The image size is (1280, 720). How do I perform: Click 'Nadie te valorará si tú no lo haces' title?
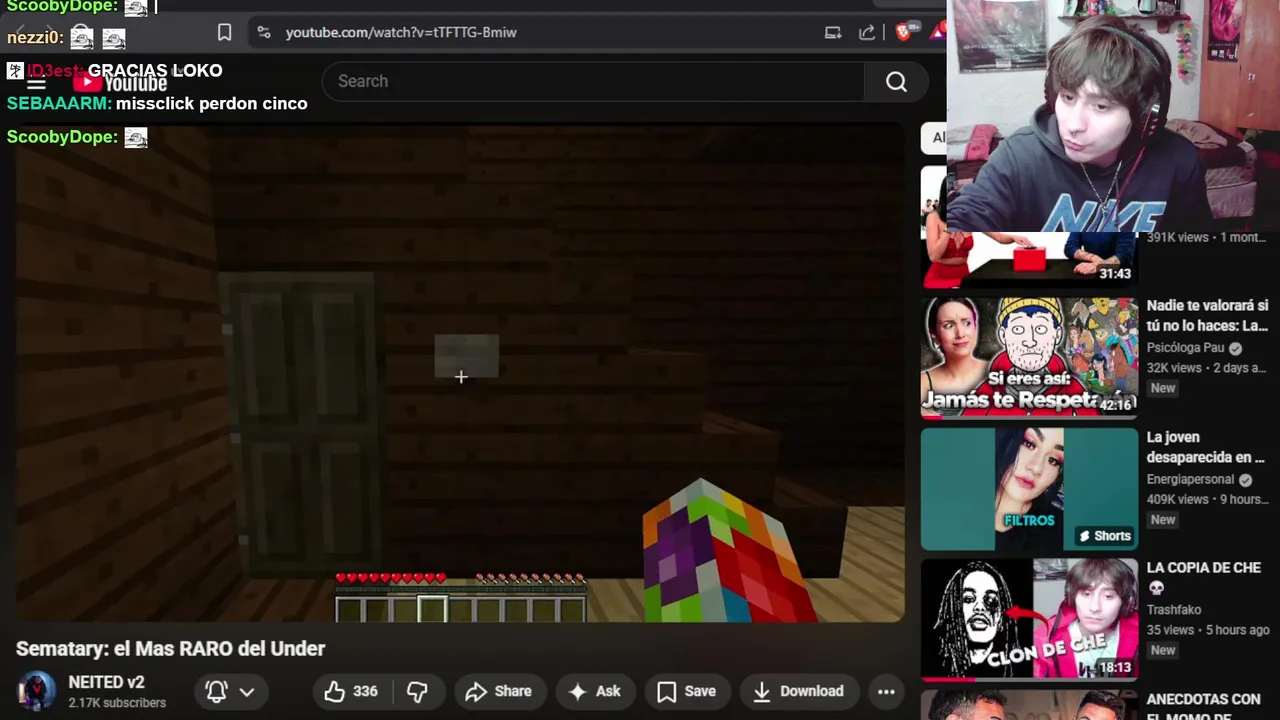1207,315
